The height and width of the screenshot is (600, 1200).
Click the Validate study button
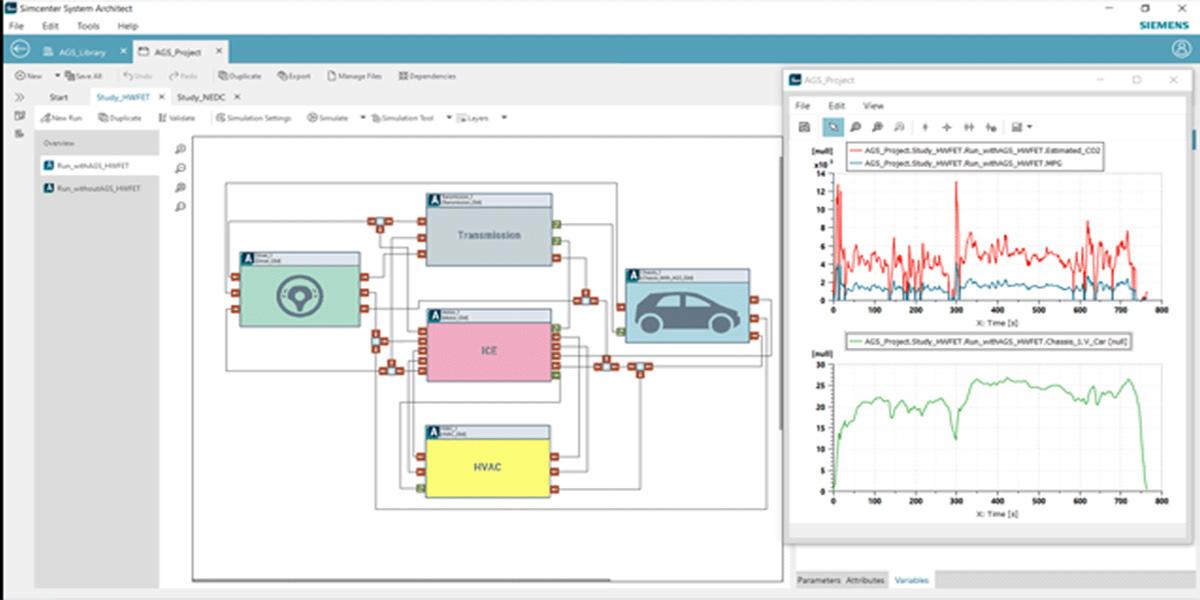177,118
